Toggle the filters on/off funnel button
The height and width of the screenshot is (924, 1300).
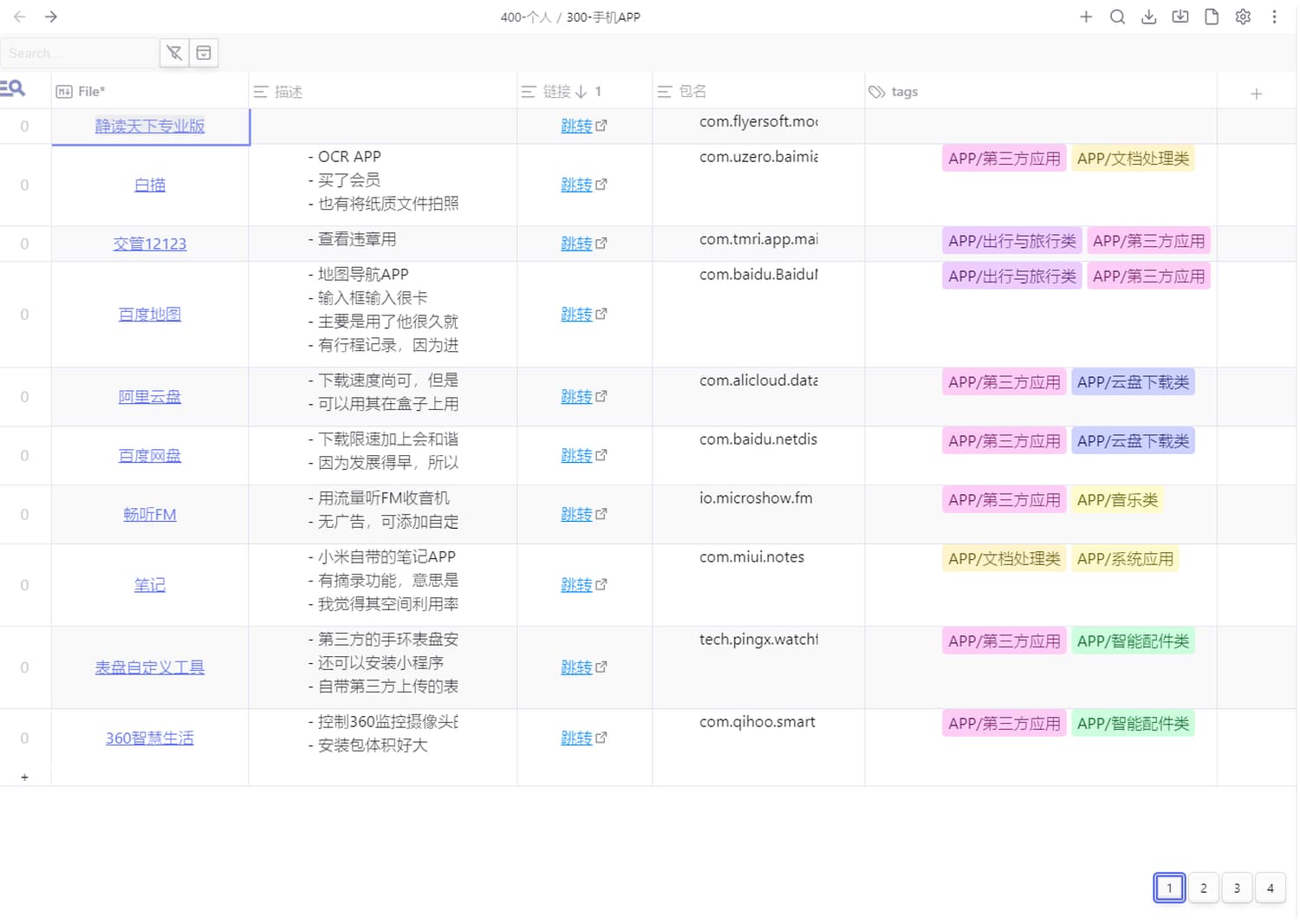tap(174, 53)
